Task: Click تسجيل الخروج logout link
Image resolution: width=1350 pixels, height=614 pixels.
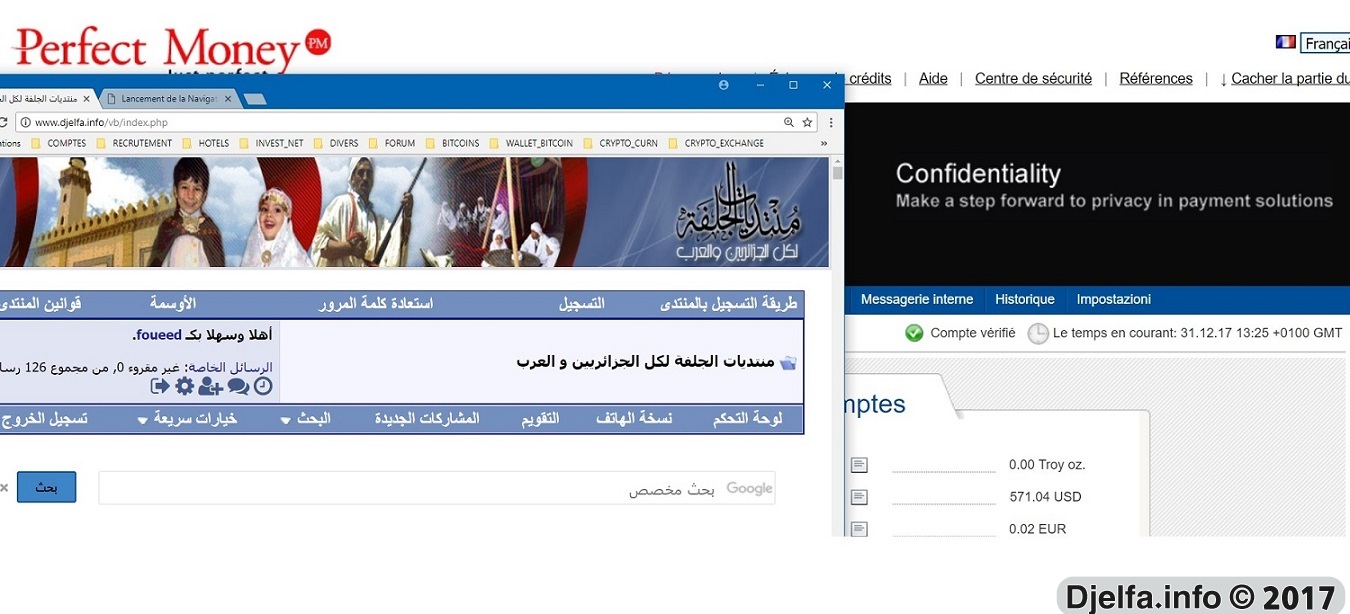Action: (44, 419)
